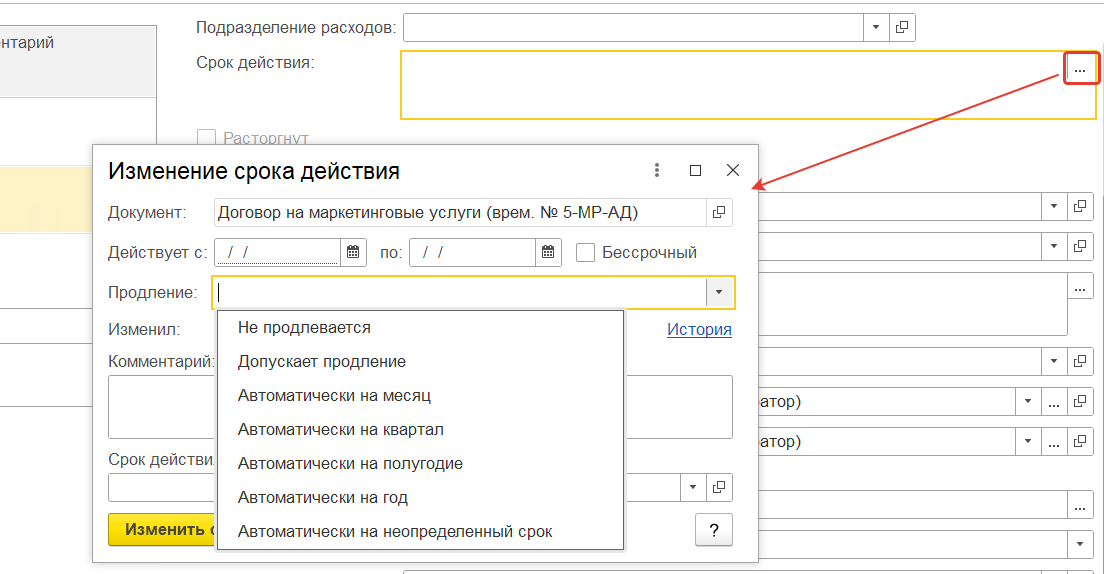The height and width of the screenshot is (574, 1104).
Task: Toggle the Расторгнут checkbox
Action: pos(207,138)
